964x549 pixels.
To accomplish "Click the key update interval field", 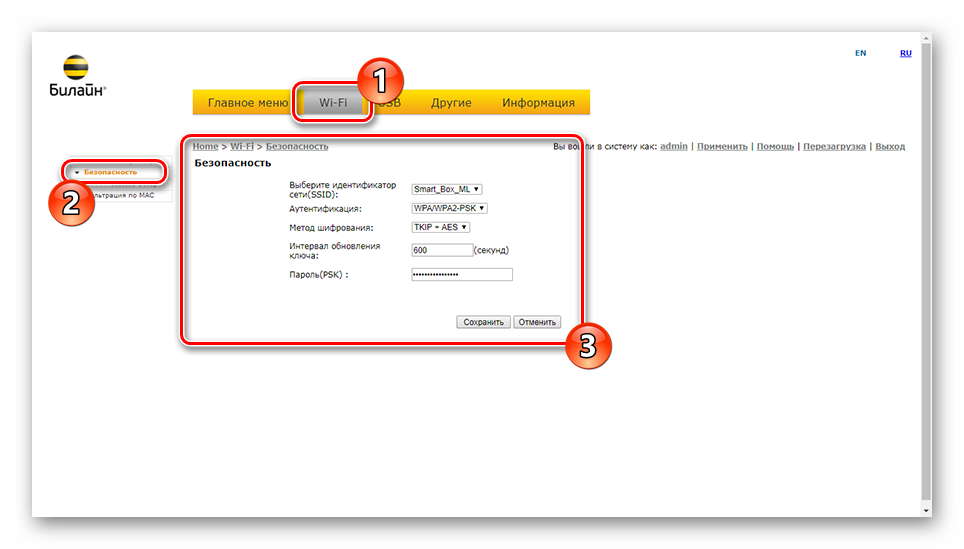I will click(x=442, y=250).
